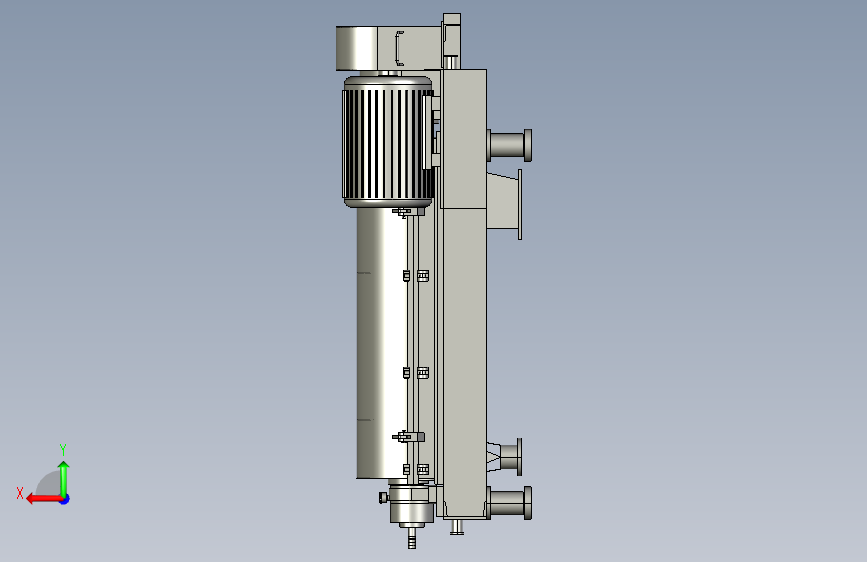The height and width of the screenshot is (562, 867).
Task: Select the finned electric motor on the model
Action: coord(388,142)
